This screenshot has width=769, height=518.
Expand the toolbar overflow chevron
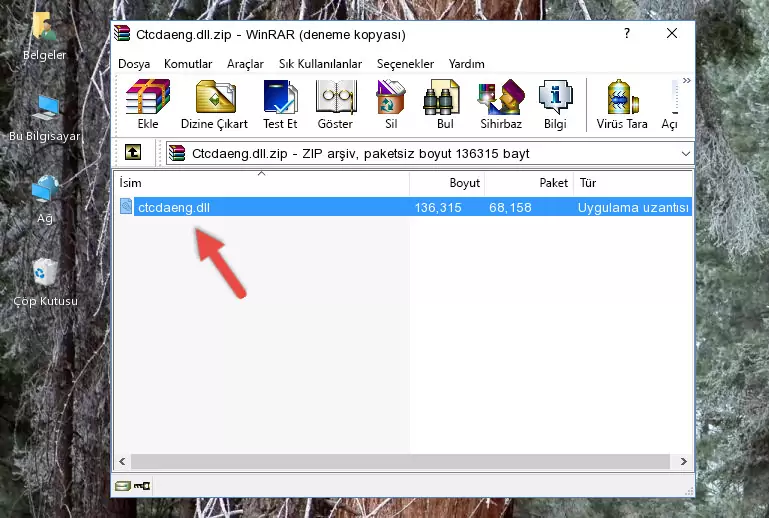pyautogui.click(x=687, y=80)
